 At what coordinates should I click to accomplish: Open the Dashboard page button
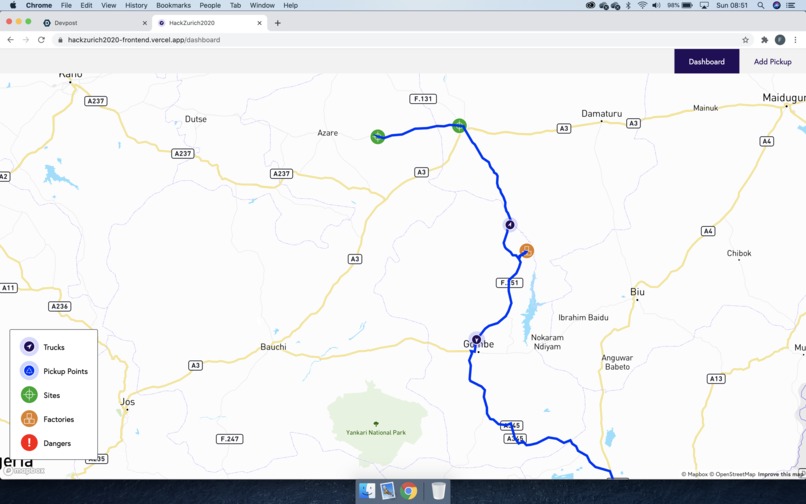[x=706, y=61]
